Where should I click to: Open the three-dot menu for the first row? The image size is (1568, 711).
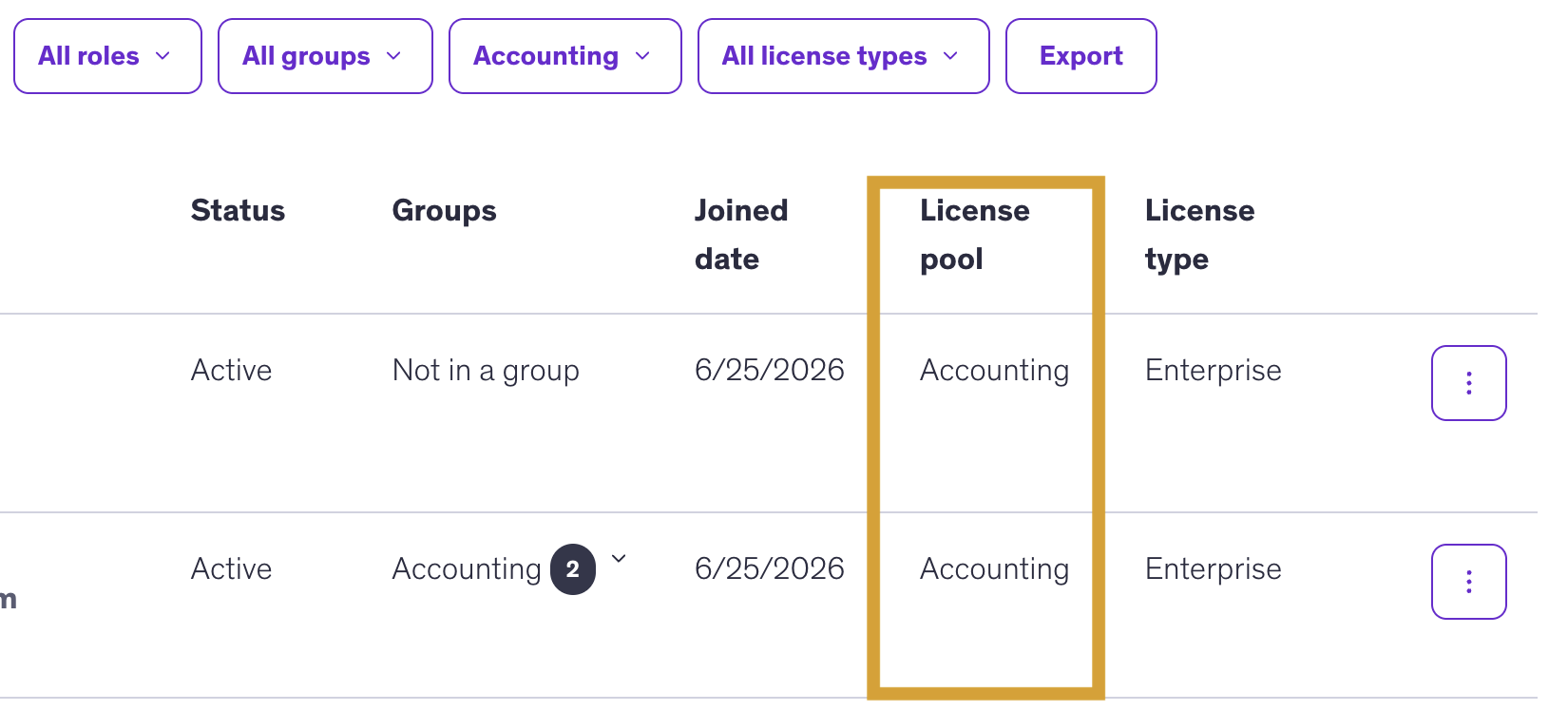[x=1468, y=383]
